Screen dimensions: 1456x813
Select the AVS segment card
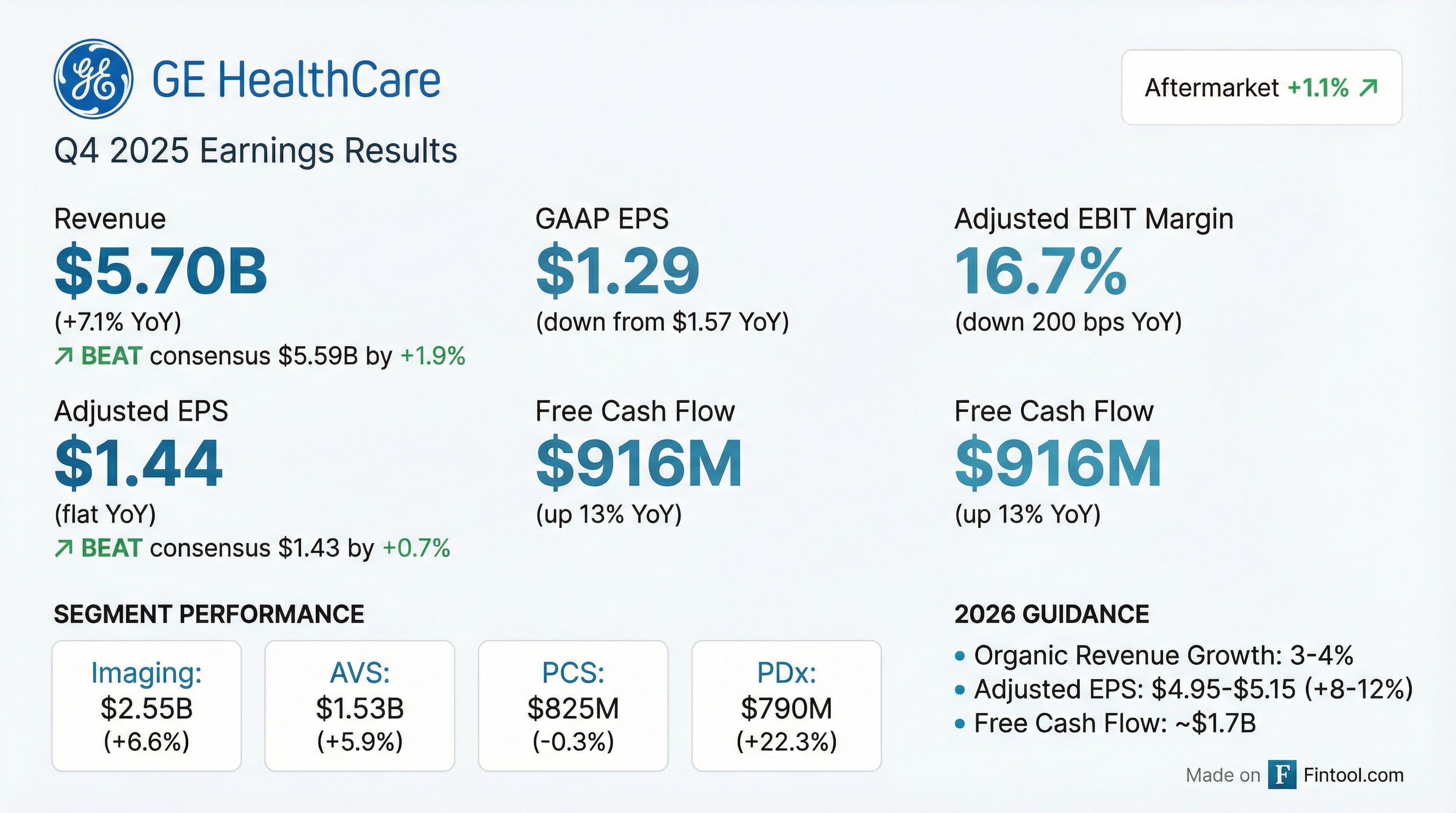coord(359,706)
